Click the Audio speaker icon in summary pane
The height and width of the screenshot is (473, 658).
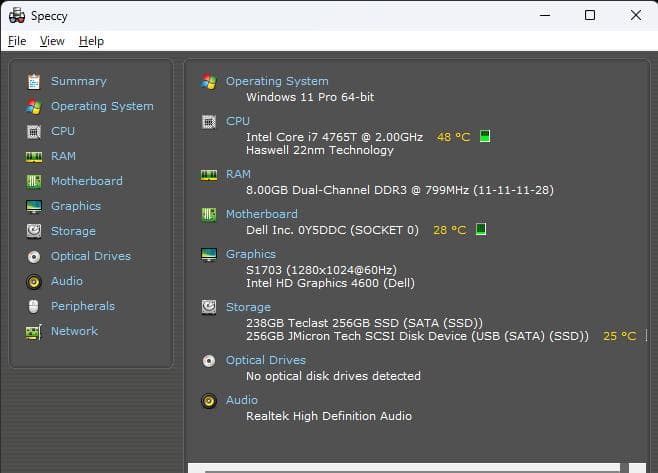pyautogui.click(x=209, y=401)
